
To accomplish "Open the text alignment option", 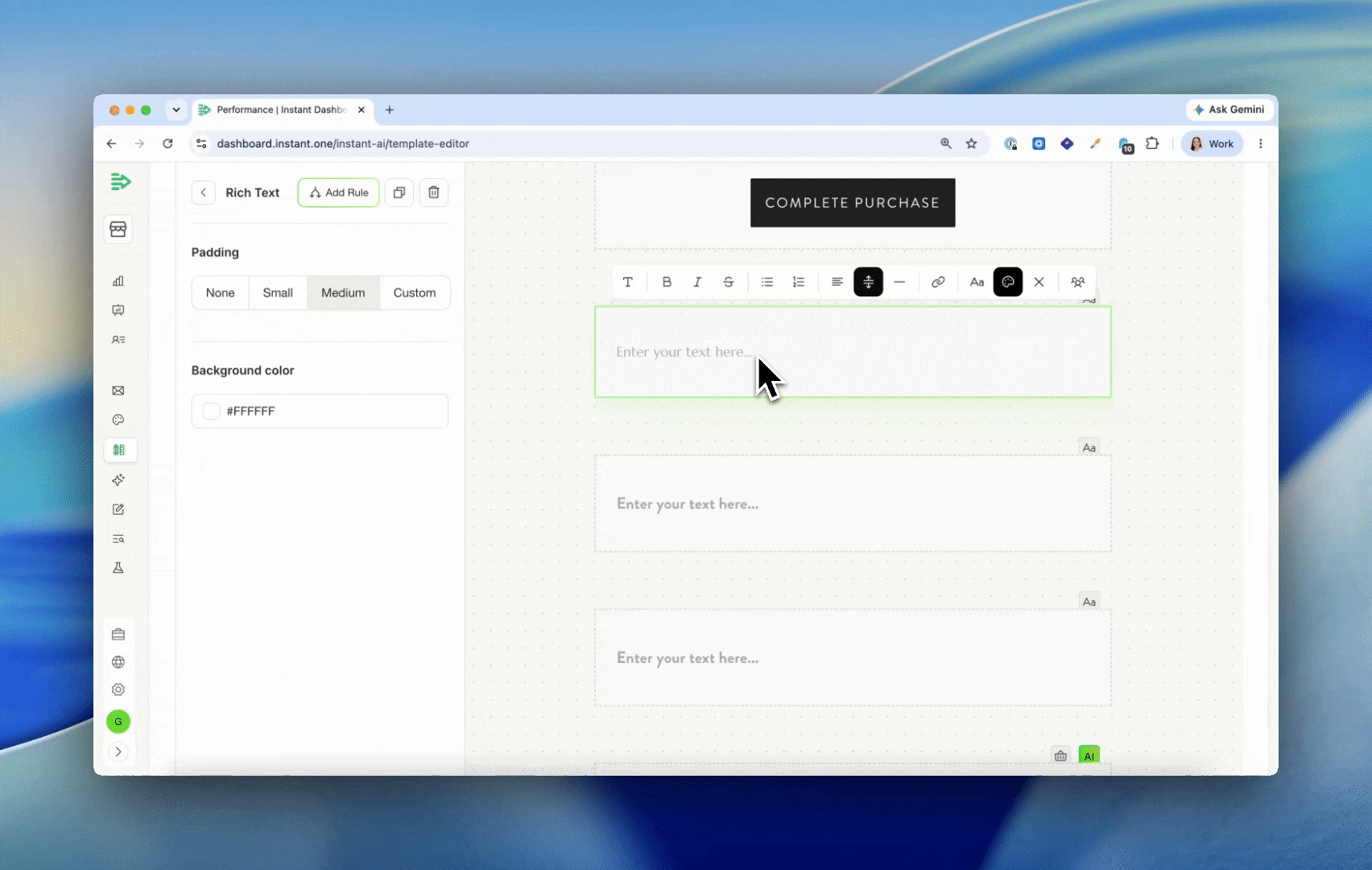I will click(837, 282).
